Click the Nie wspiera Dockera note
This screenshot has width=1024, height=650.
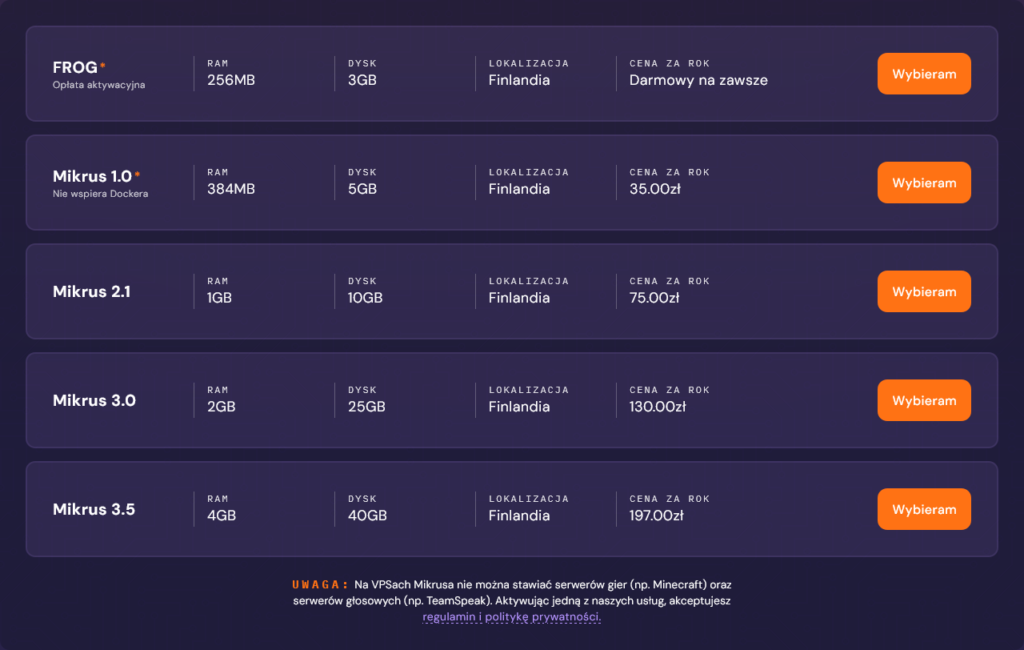[x=100, y=194]
